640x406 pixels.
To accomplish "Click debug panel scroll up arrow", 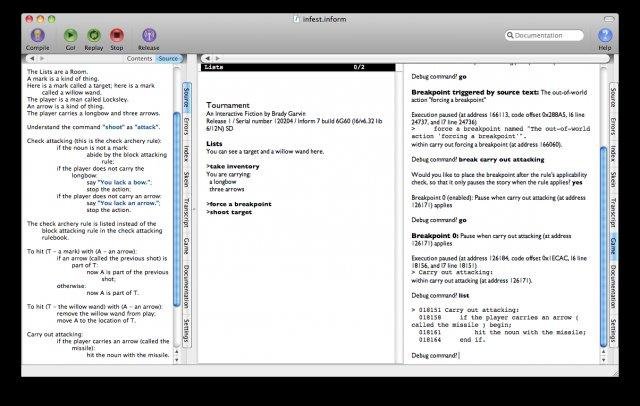I will point(603,351).
